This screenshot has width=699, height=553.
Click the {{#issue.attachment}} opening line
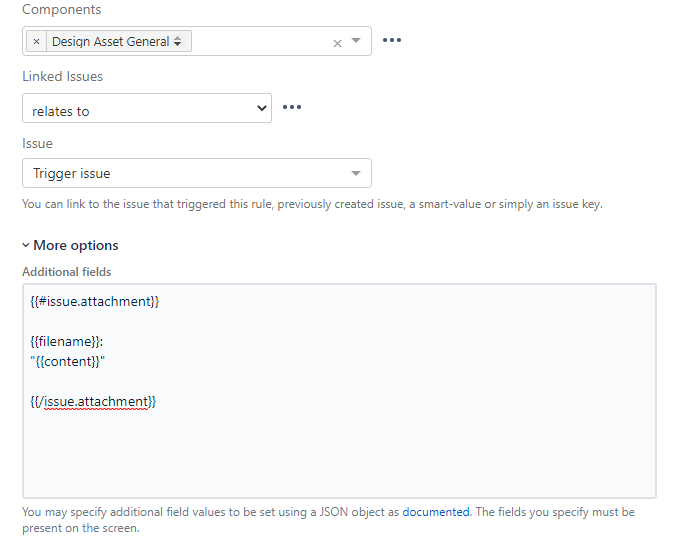point(95,301)
